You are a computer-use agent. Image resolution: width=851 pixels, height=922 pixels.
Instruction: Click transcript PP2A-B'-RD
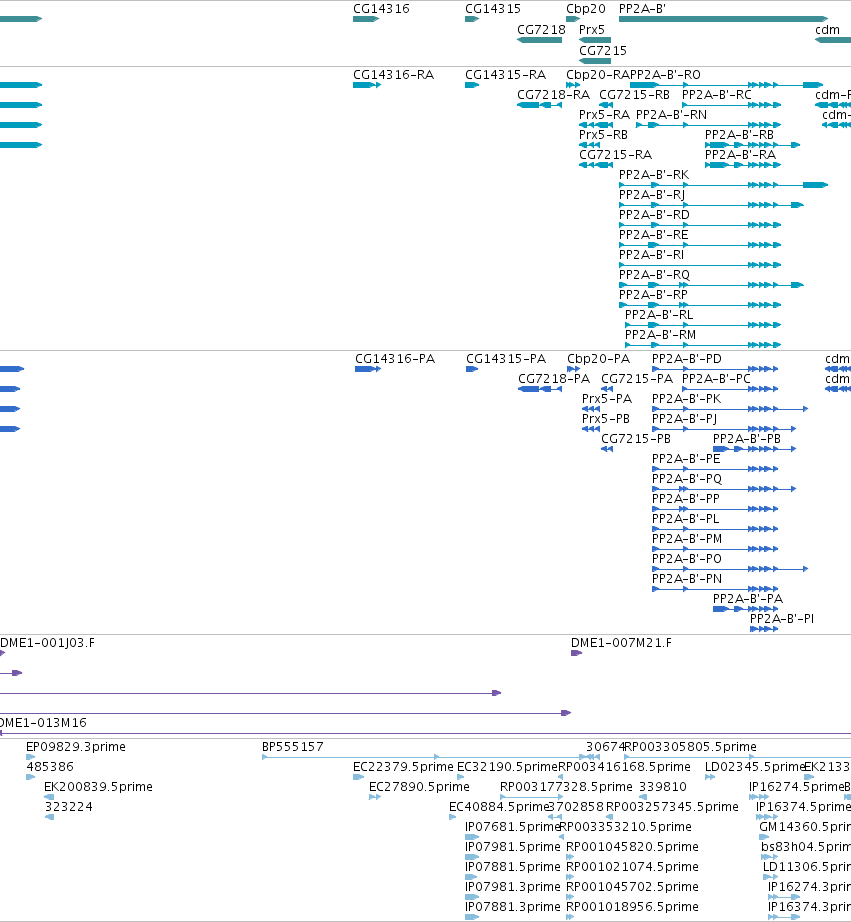coord(654,215)
